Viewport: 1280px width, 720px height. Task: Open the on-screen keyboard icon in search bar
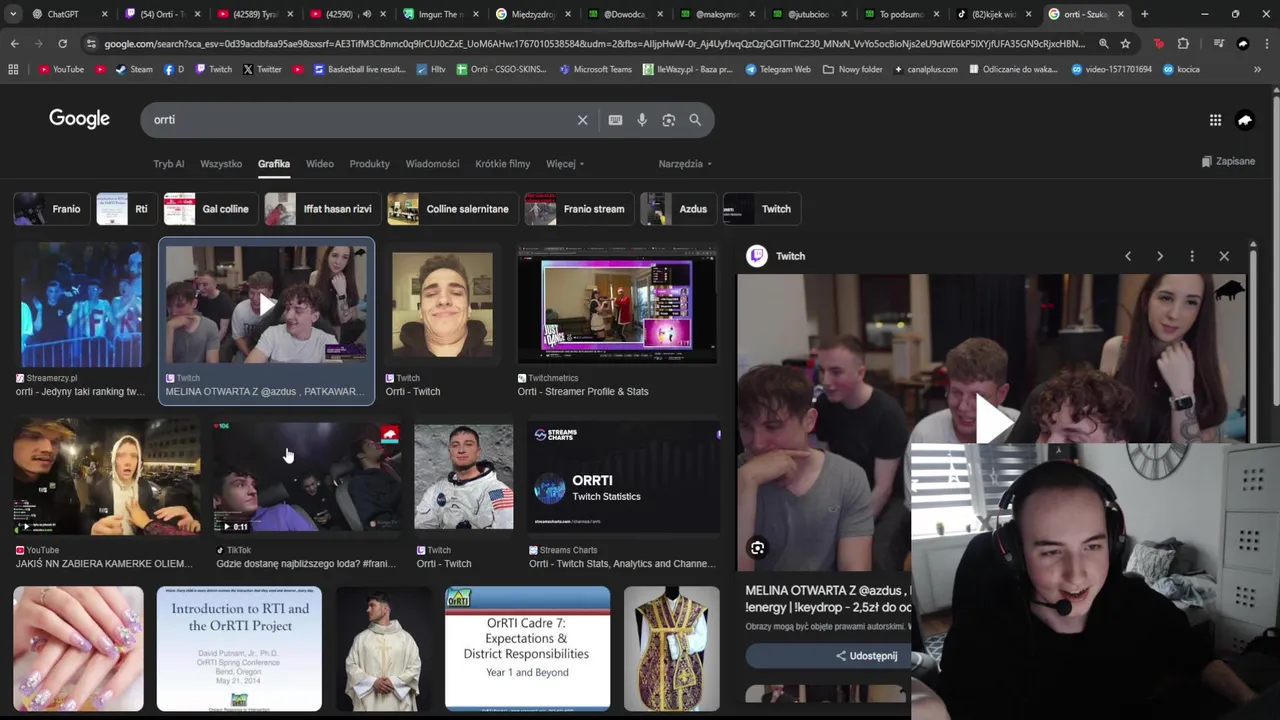[615, 120]
